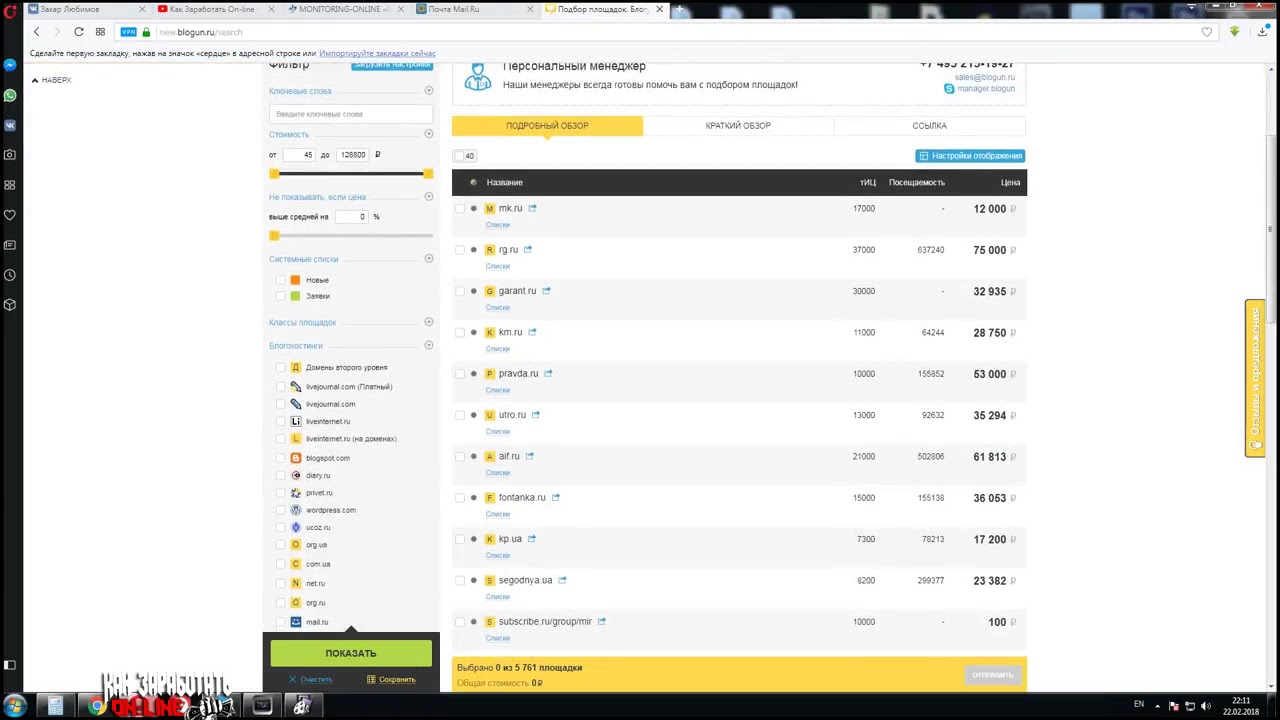Click Импортируйте закладки сейчас link

pyautogui.click(x=377, y=53)
